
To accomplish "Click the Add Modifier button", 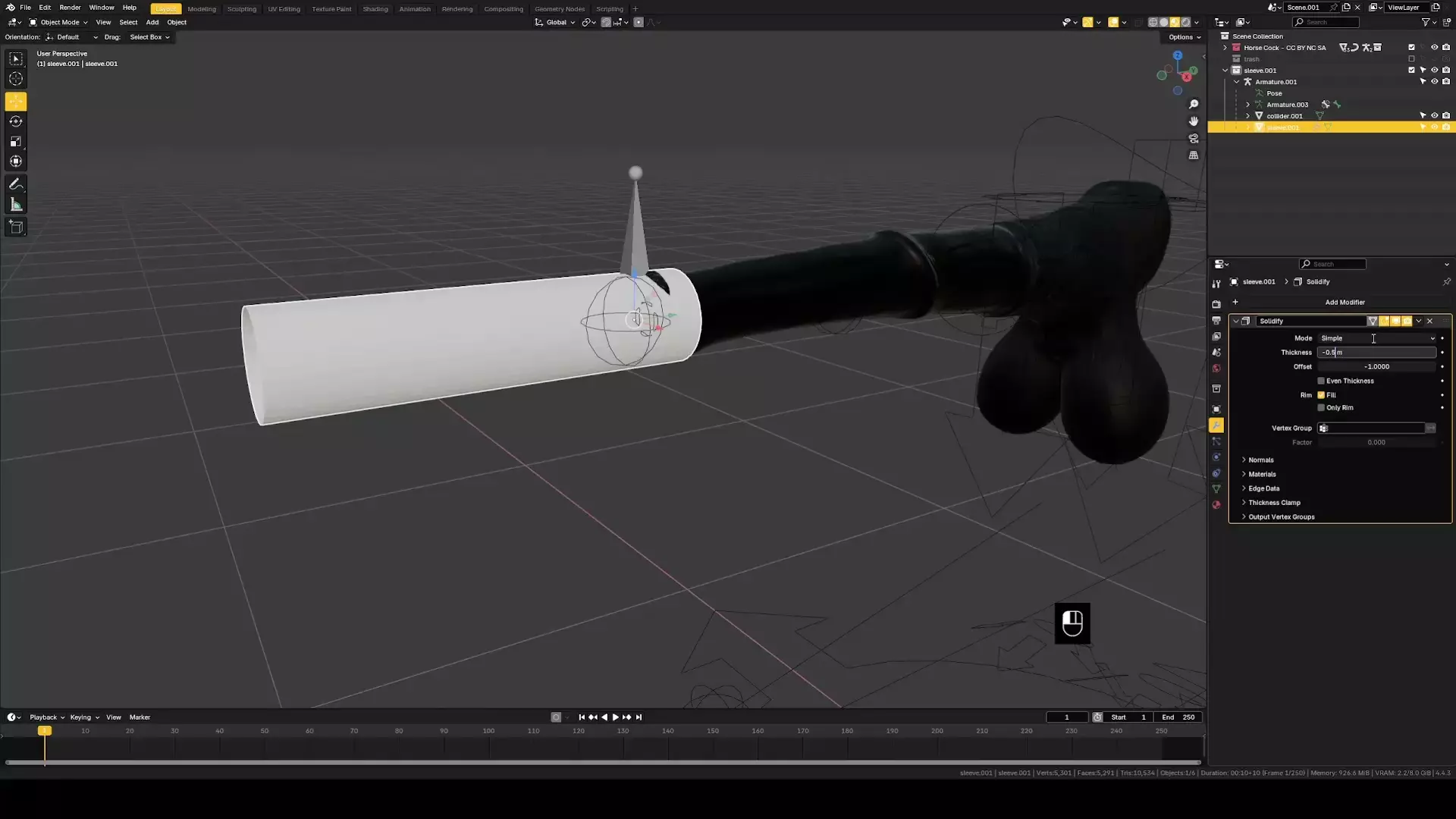I will pyautogui.click(x=1344, y=303).
